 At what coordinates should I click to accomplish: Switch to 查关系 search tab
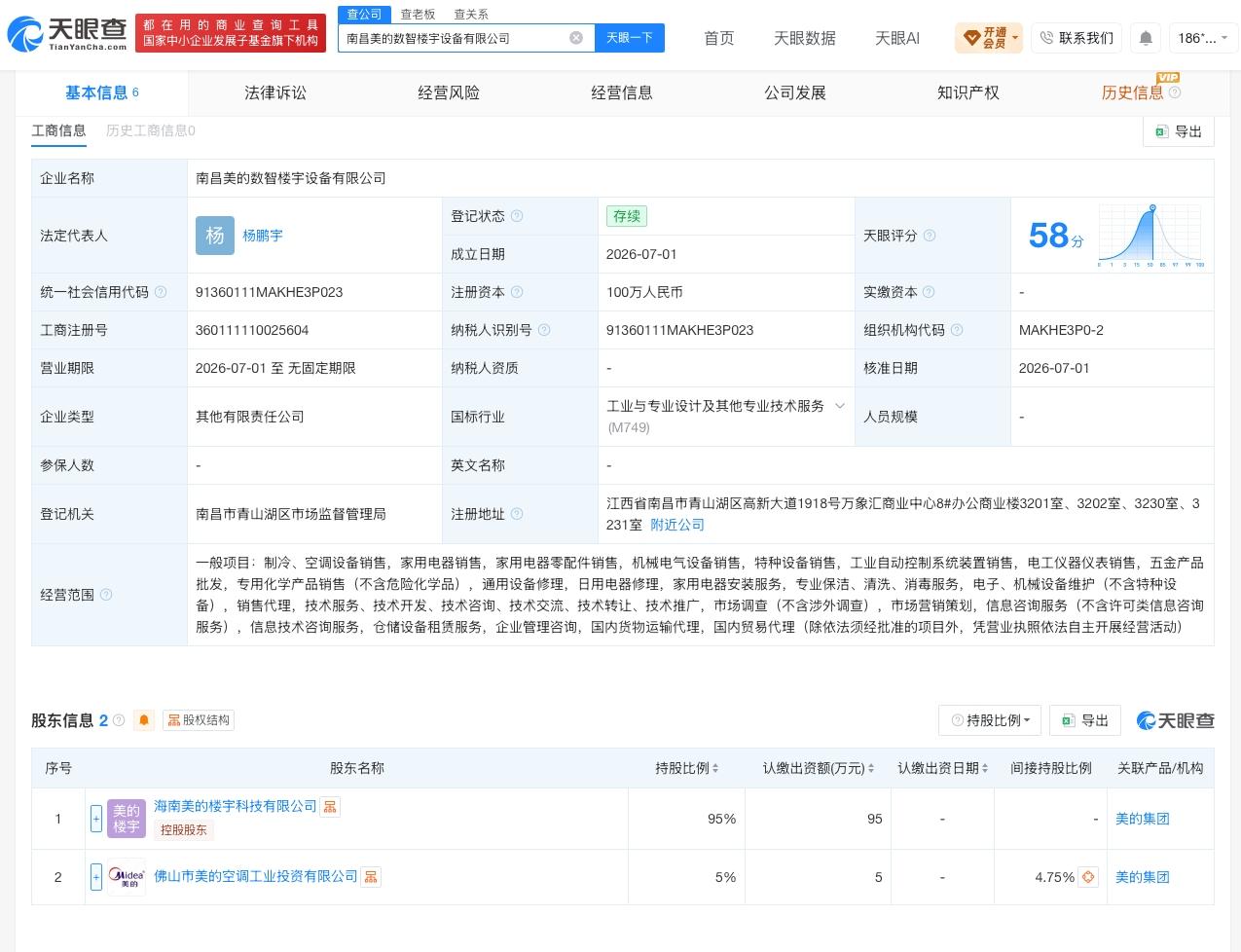click(x=471, y=14)
